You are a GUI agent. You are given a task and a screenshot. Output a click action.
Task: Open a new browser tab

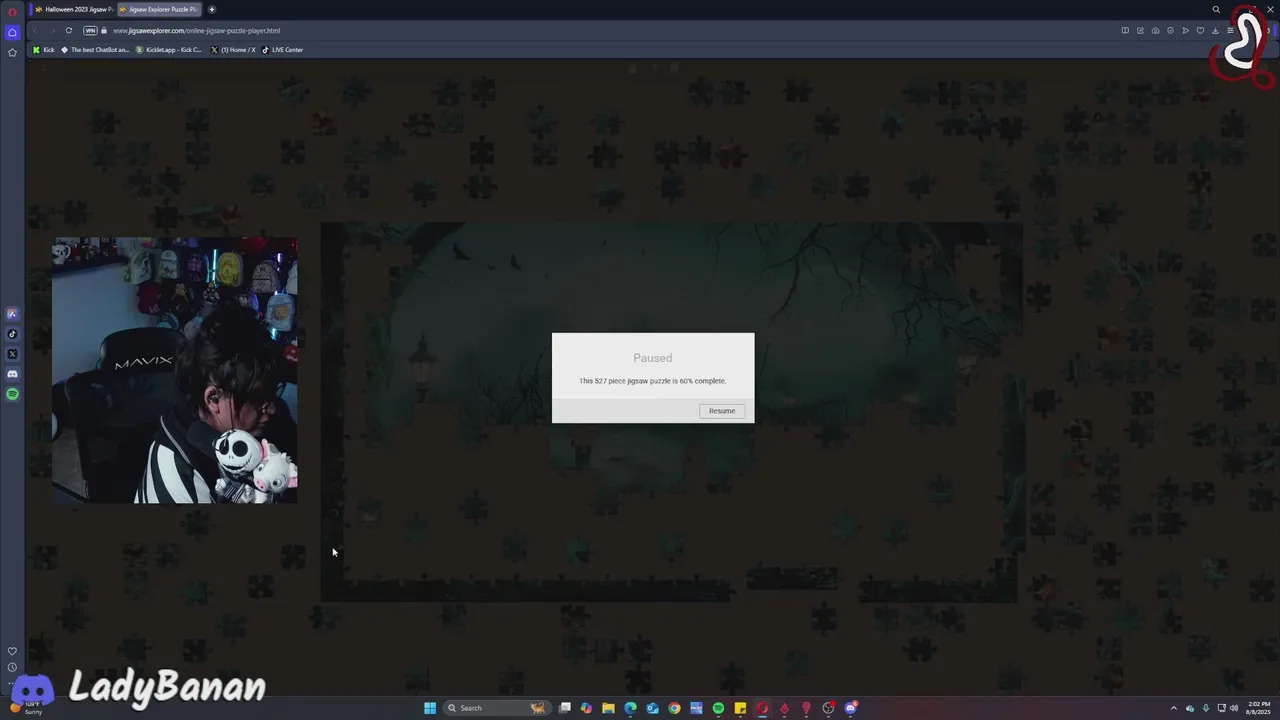click(212, 9)
